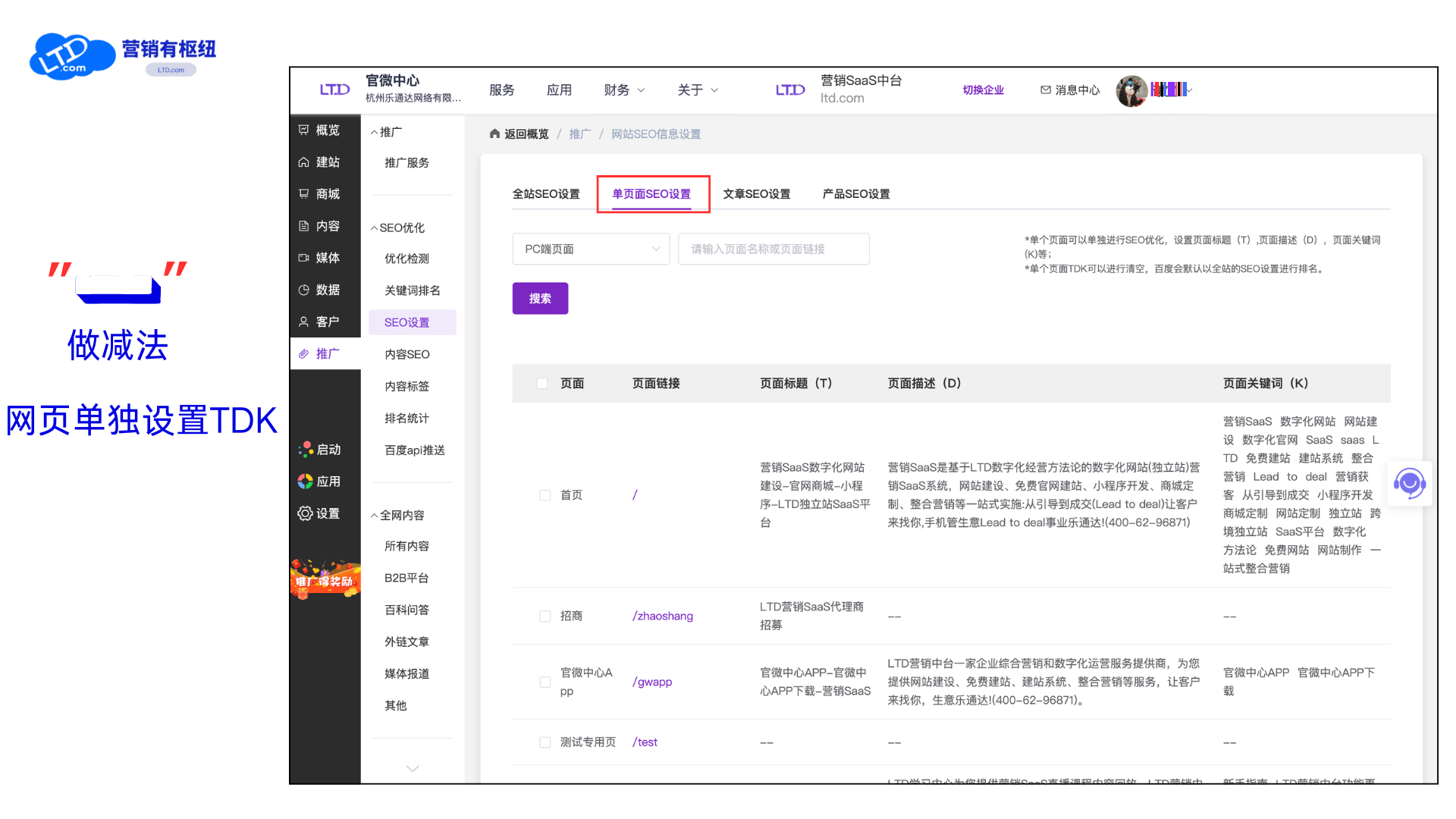Open the floating customer service assistant
Viewport: 1456px width, 819px height.
tap(1409, 483)
